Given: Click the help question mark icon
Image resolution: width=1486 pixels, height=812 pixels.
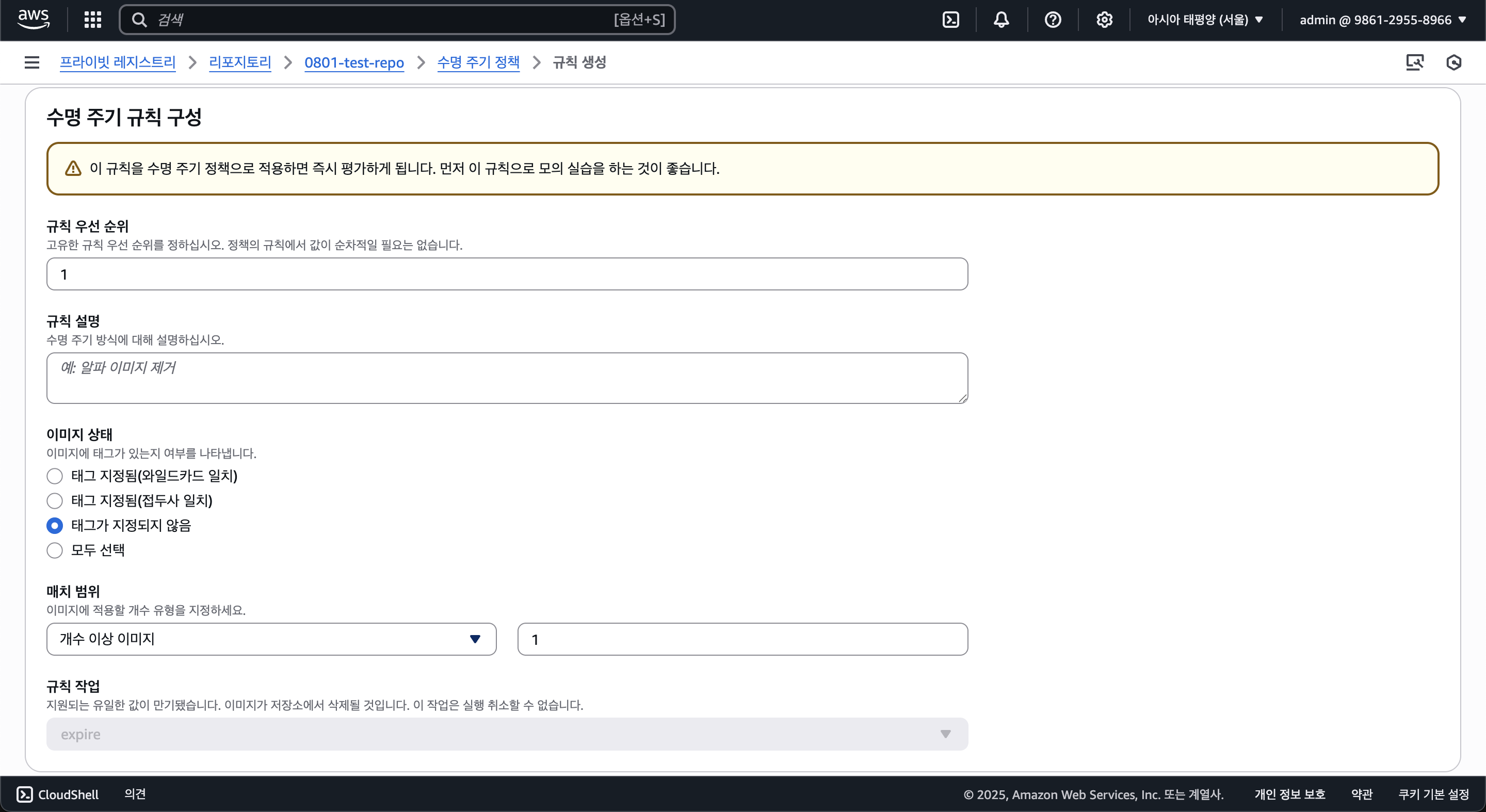Looking at the screenshot, I should [1052, 20].
